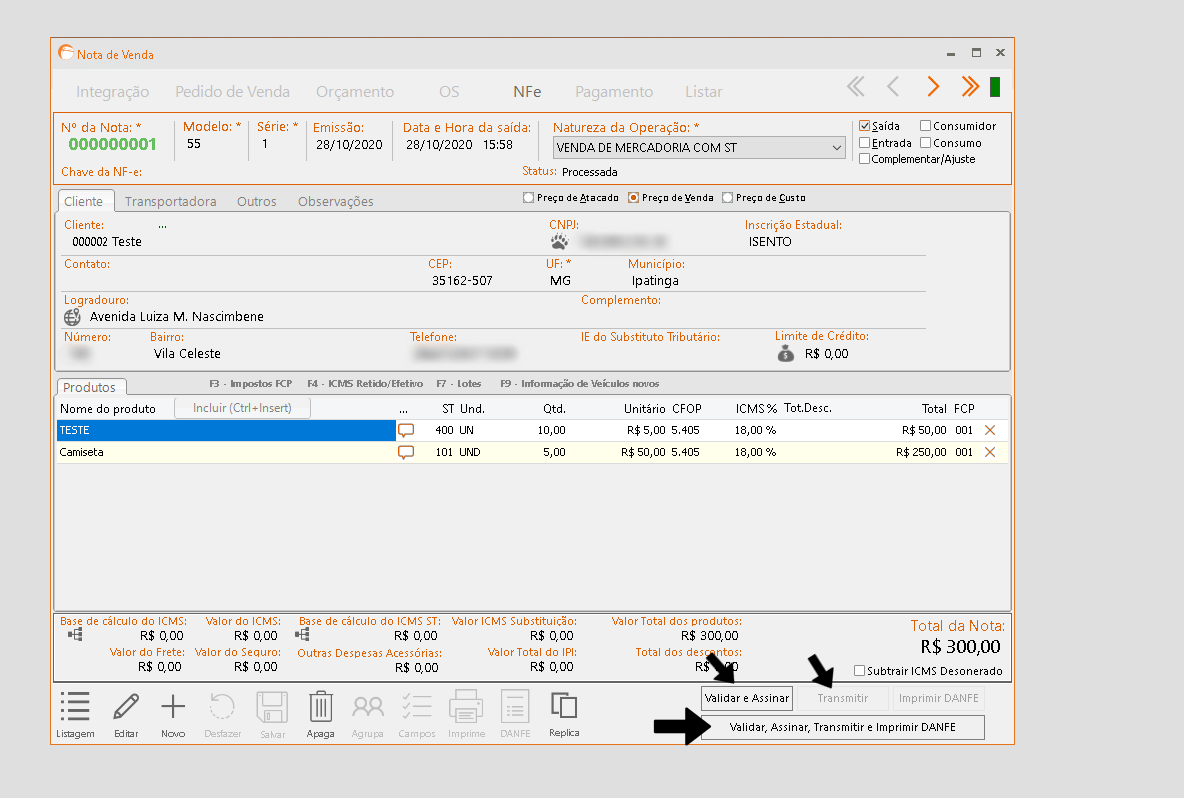Open comment bubble for Camiseta row

pos(405,452)
